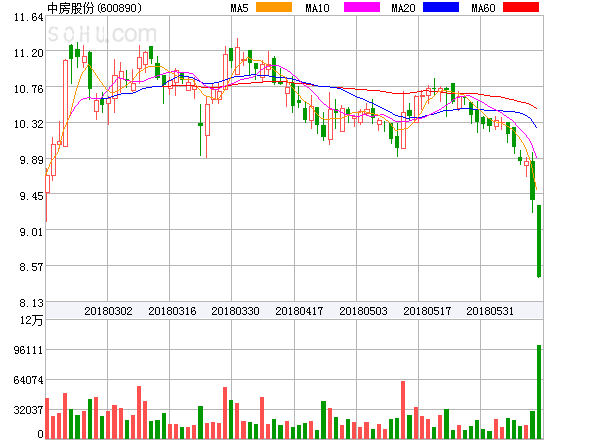Click the tallest green volume bar at far right

tap(539, 392)
